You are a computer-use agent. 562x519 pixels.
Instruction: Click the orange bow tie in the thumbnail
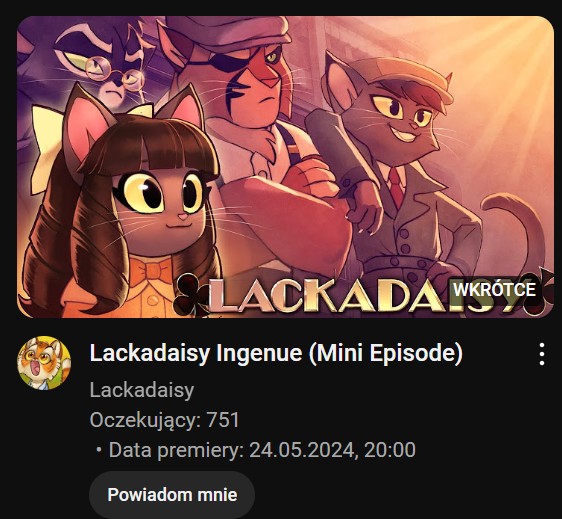151,271
